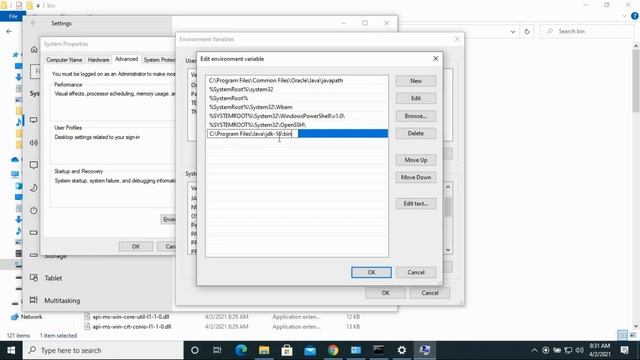640x360 pixels.
Task: Refresh the File Explorer address bar
Action: coord(527,31)
